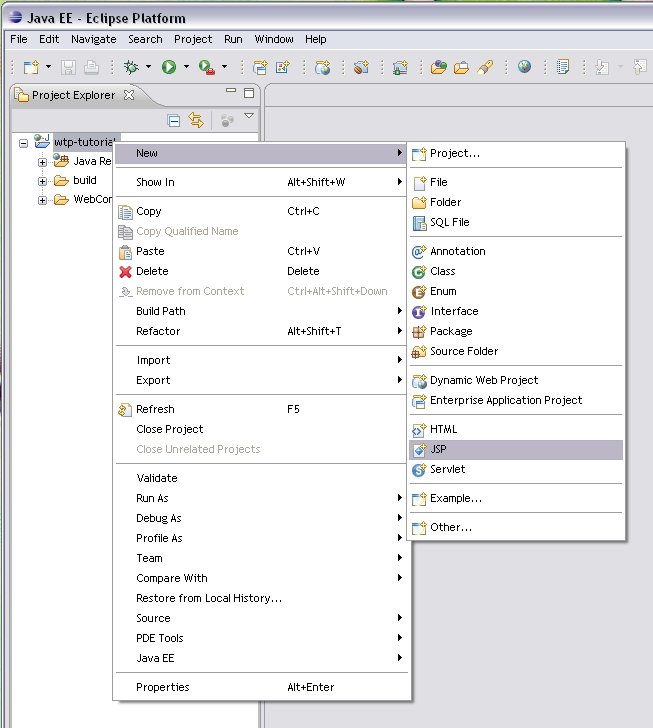Click Copy in the context menu
Viewport: 653px width, 728px height.
pos(261,211)
